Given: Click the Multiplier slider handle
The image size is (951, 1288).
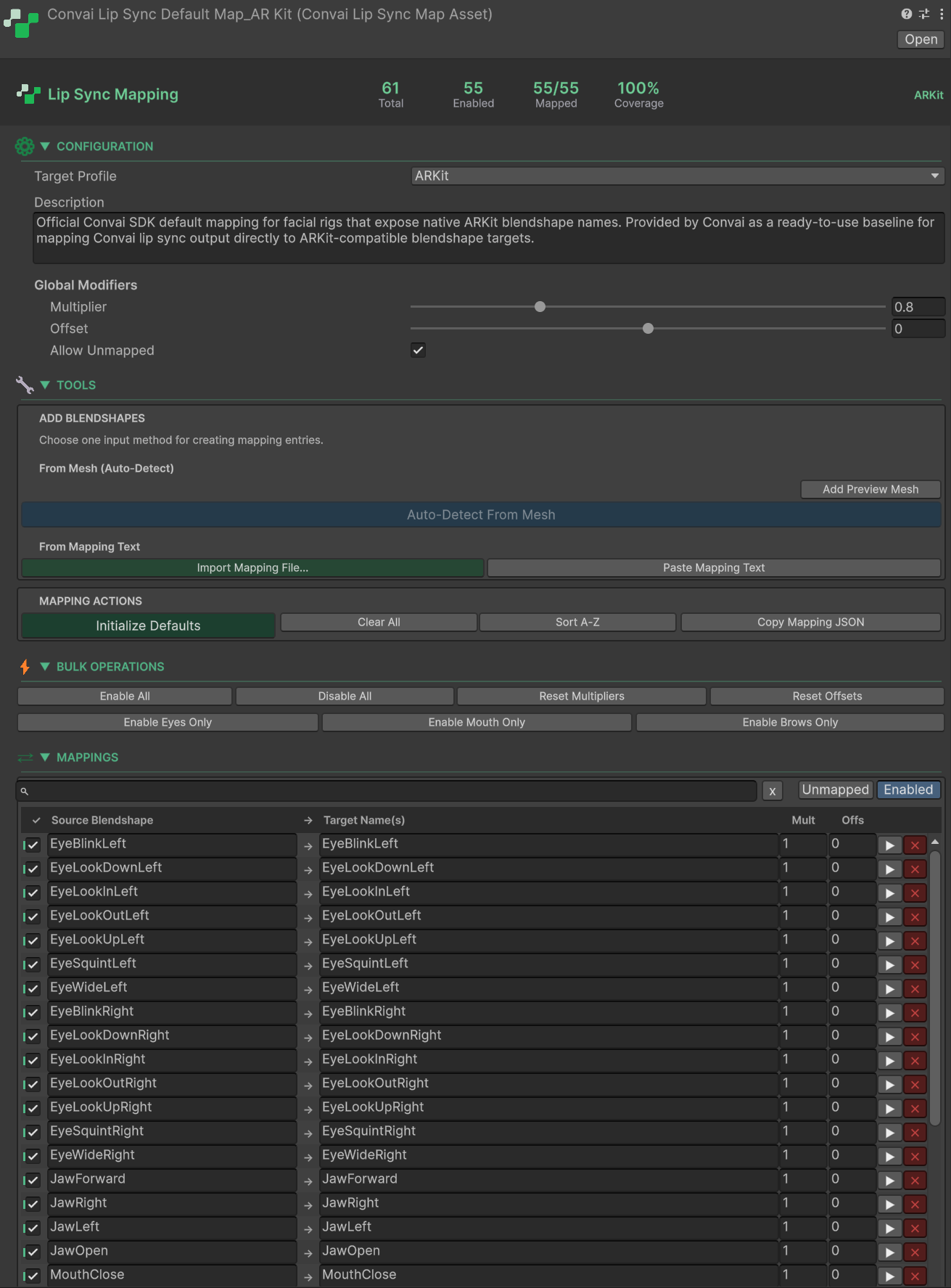Looking at the screenshot, I should (540, 307).
